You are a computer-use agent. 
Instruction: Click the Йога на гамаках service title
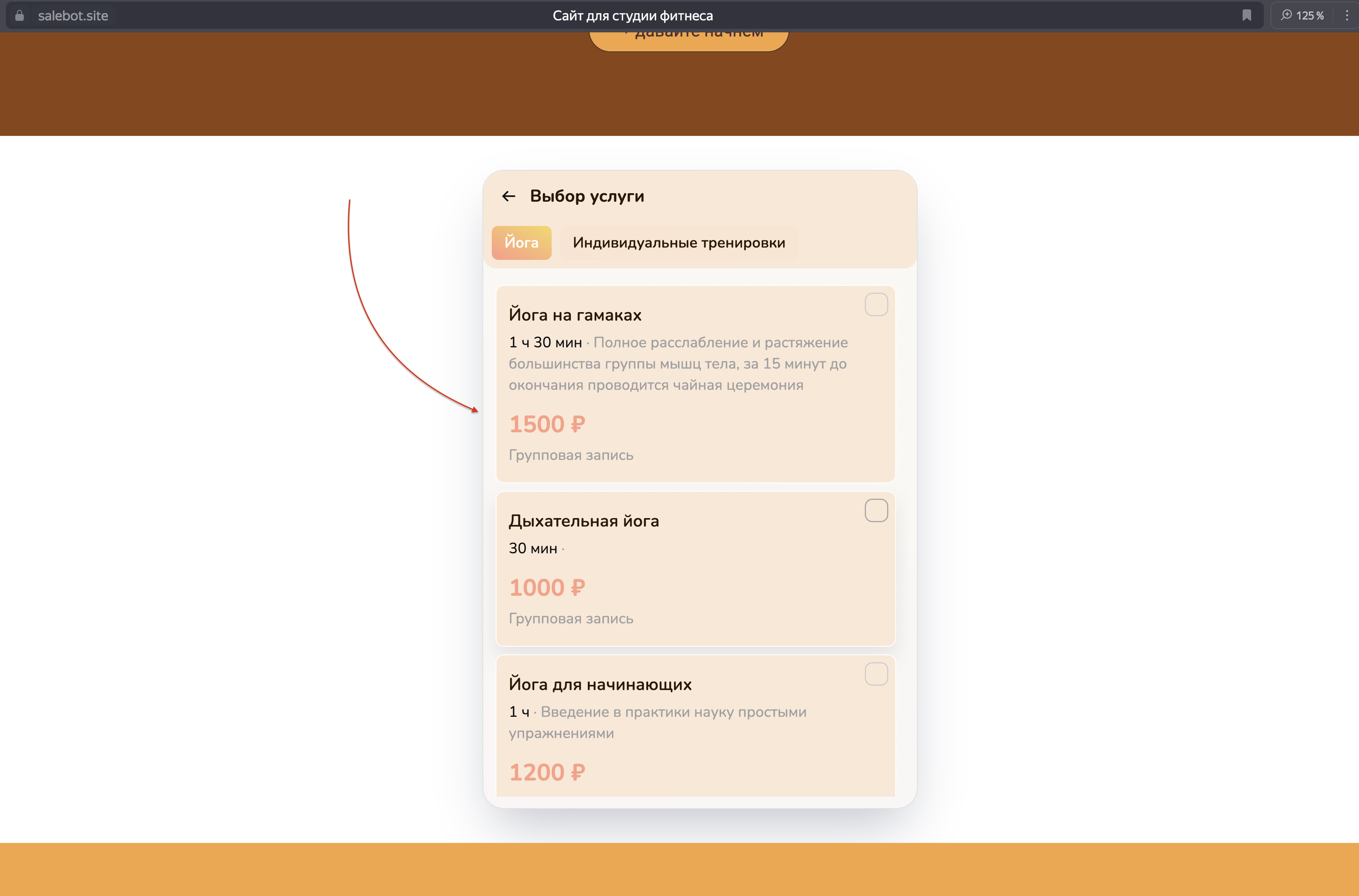[575, 316]
